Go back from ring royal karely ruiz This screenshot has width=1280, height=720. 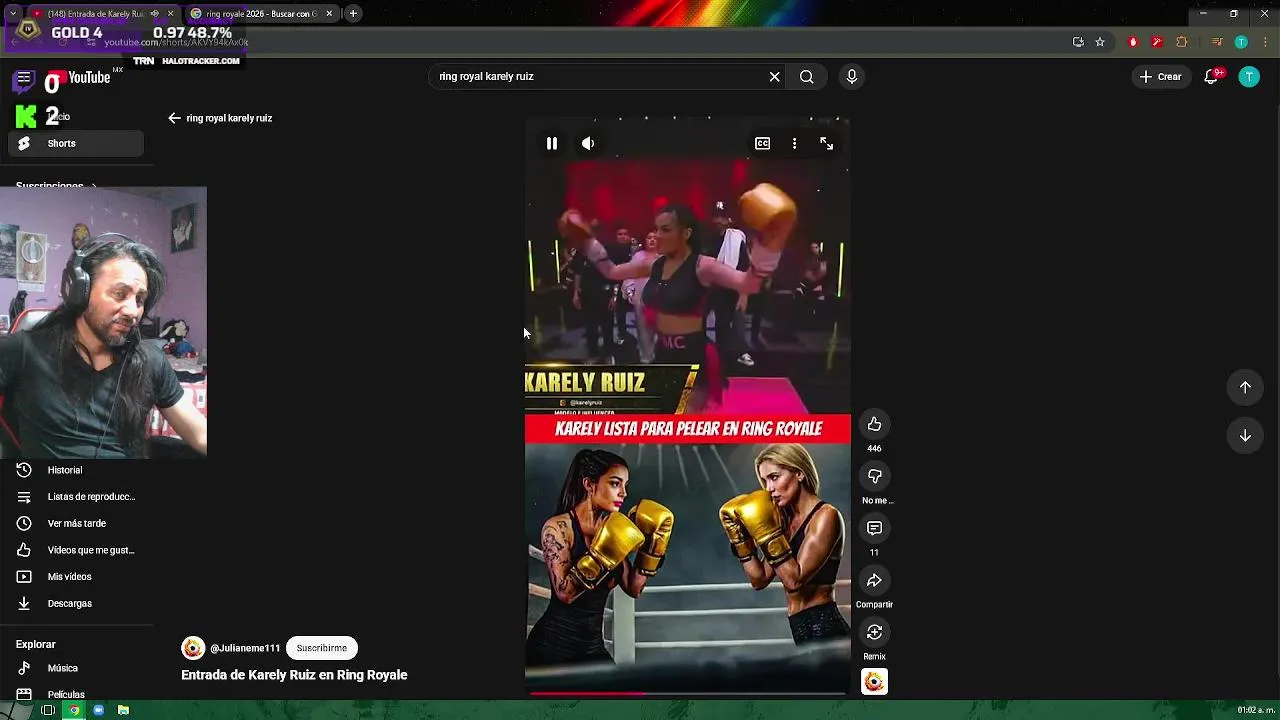click(x=174, y=118)
